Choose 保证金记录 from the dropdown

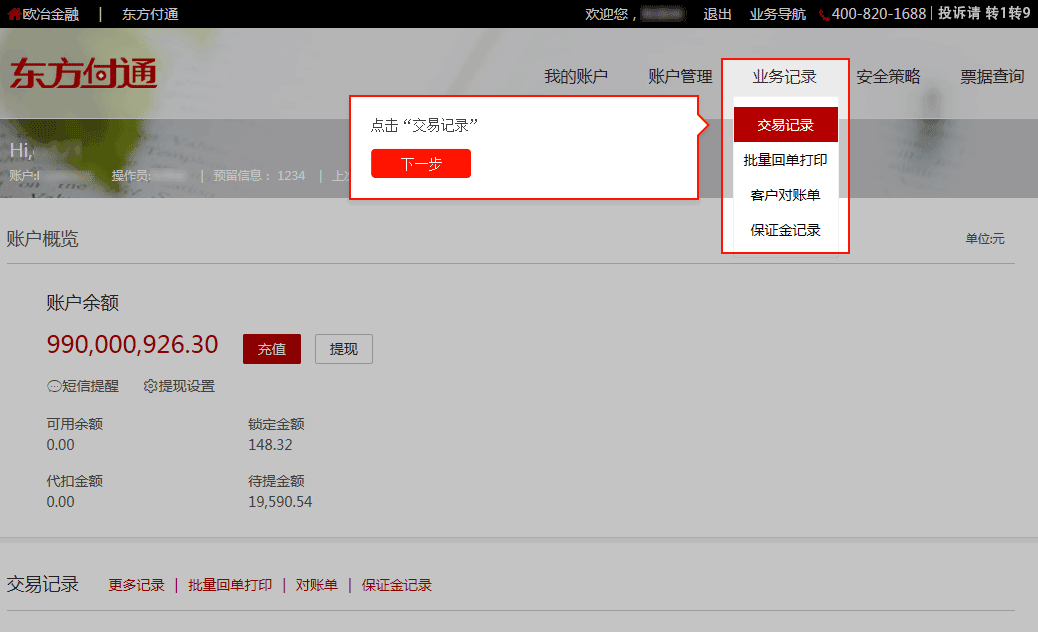pyautogui.click(x=786, y=230)
